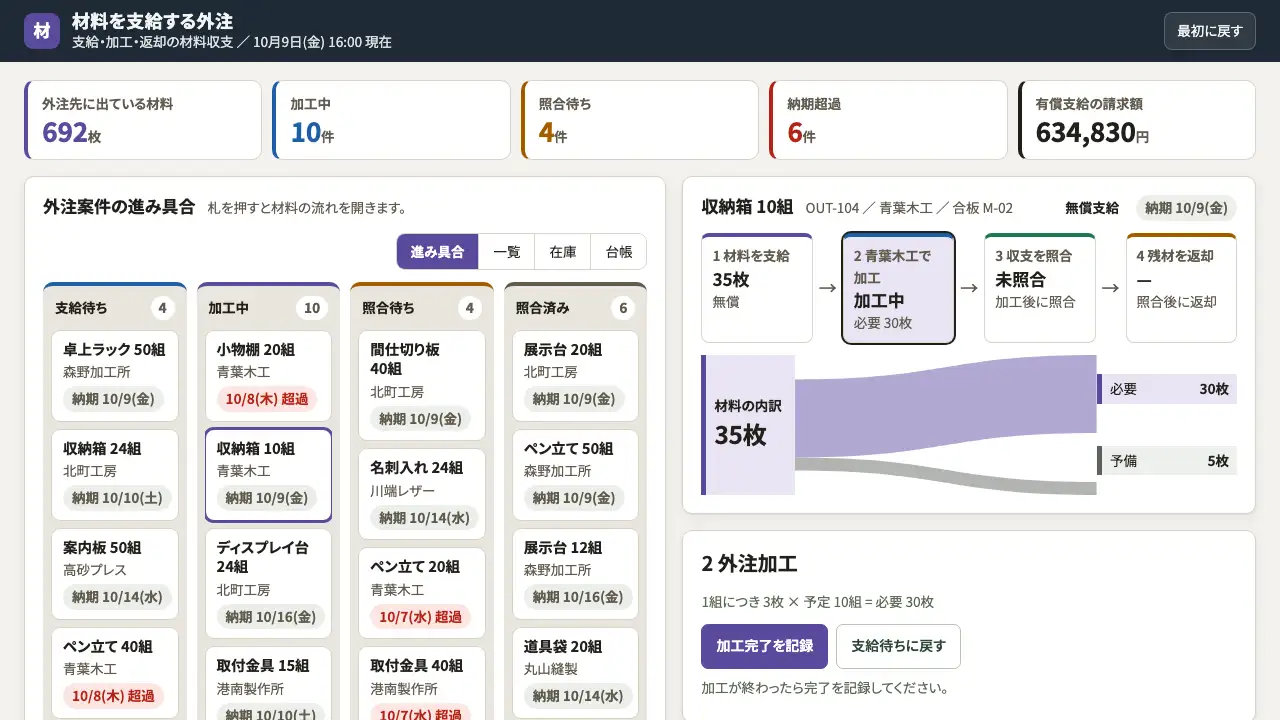The height and width of the screenshot is (720, 1280).
Task: Open the ペン立て 50組 森野加工所 card
Action: click(575, 475)
